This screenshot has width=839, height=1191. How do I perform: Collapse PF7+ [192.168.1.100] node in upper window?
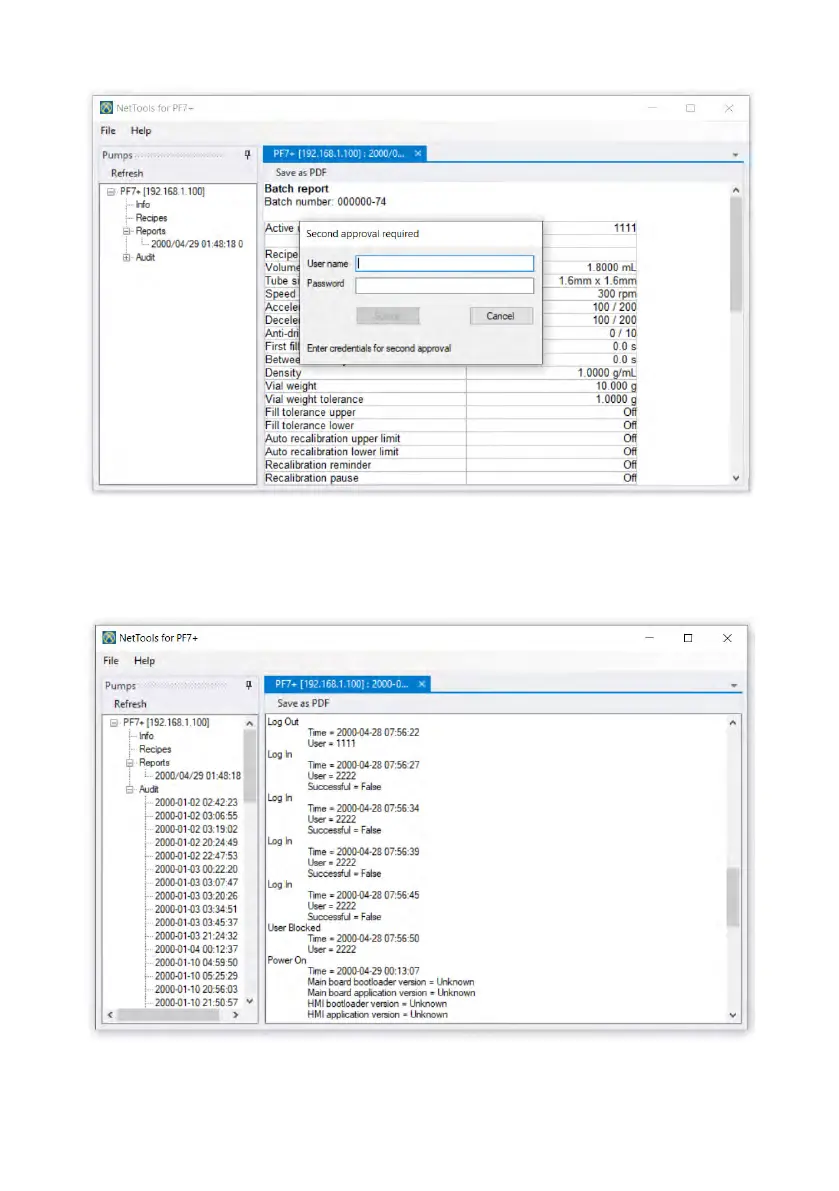pos(111,191)
